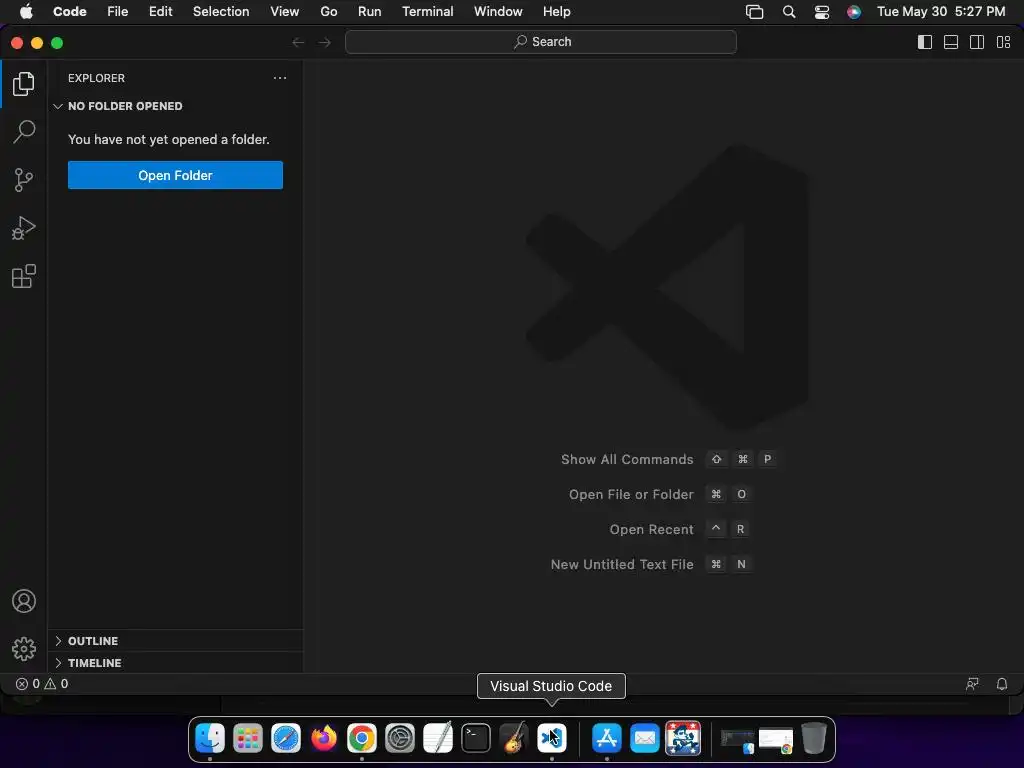Open the Search view in activity bar
The image size is (1024, 768).
click(24, 131)
